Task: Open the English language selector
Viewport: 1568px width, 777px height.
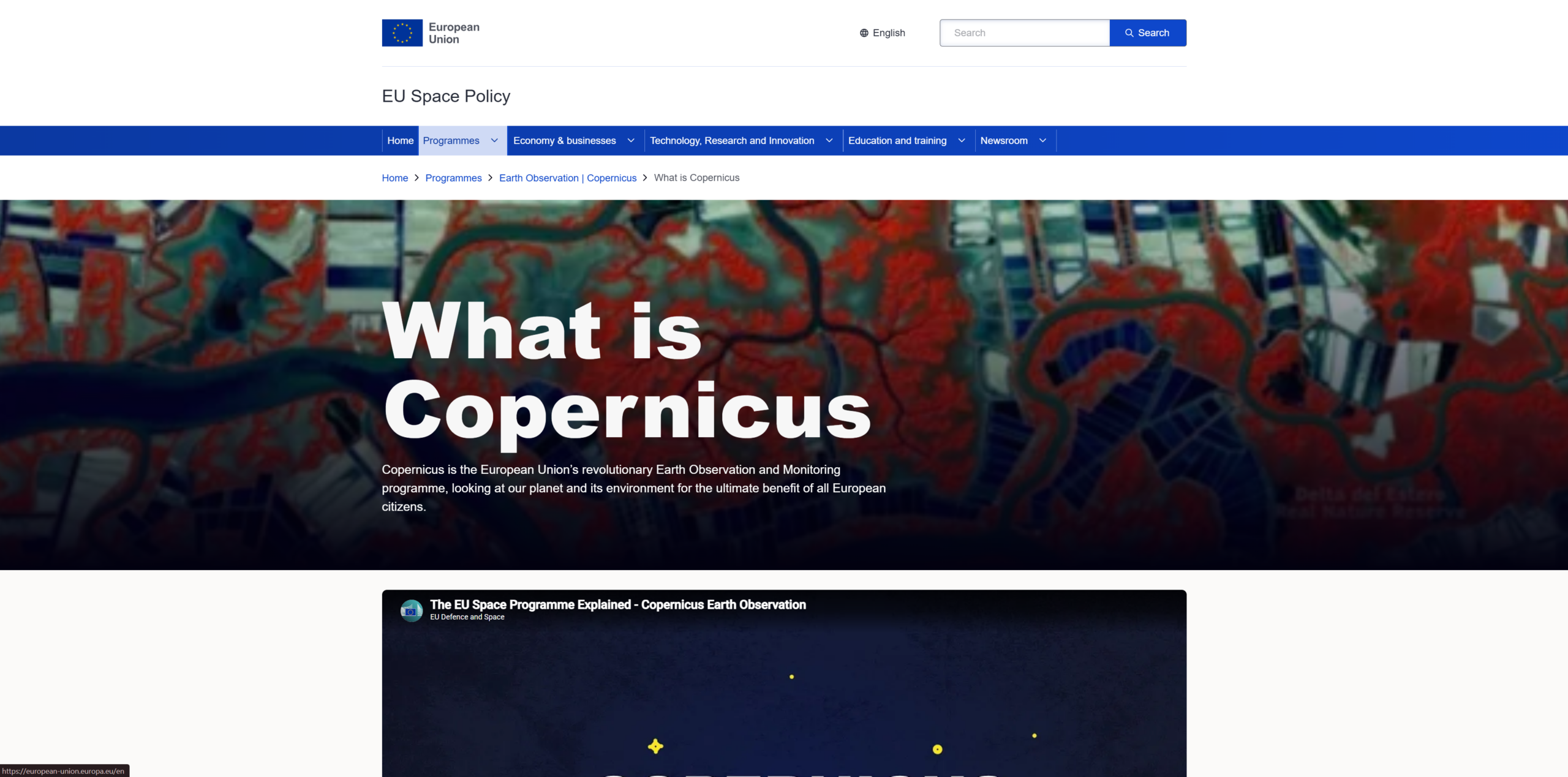Action: click(x=882, y=33)
